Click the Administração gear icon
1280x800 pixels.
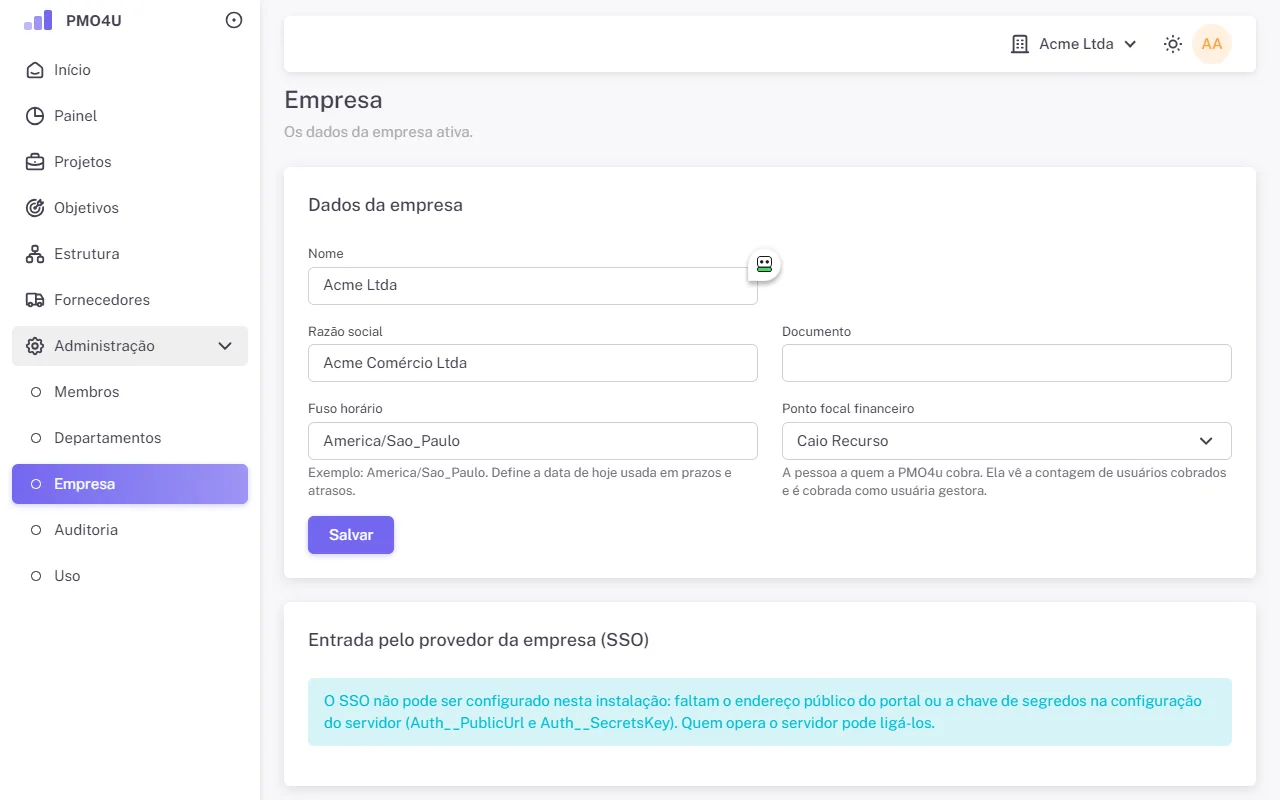pos(35,346)
